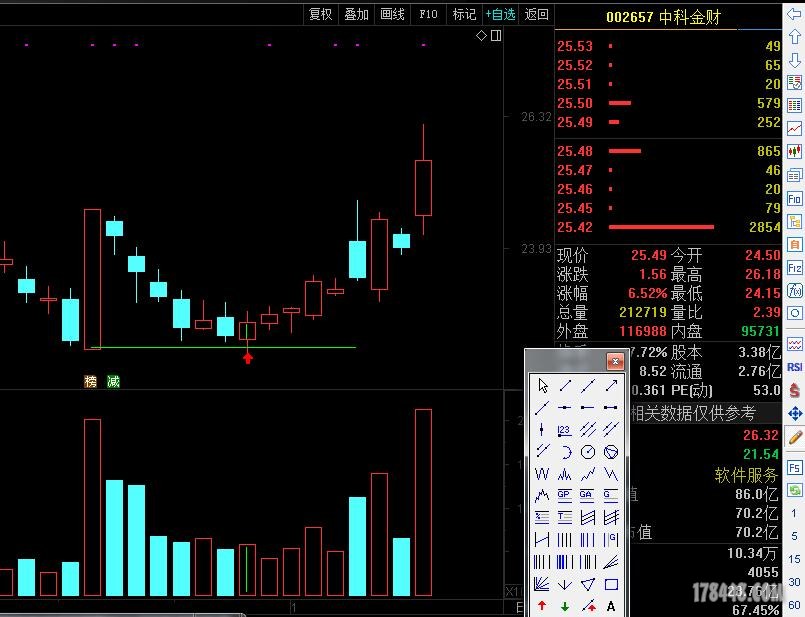Click the RSI indicator sidebar icon

[794, 367]
